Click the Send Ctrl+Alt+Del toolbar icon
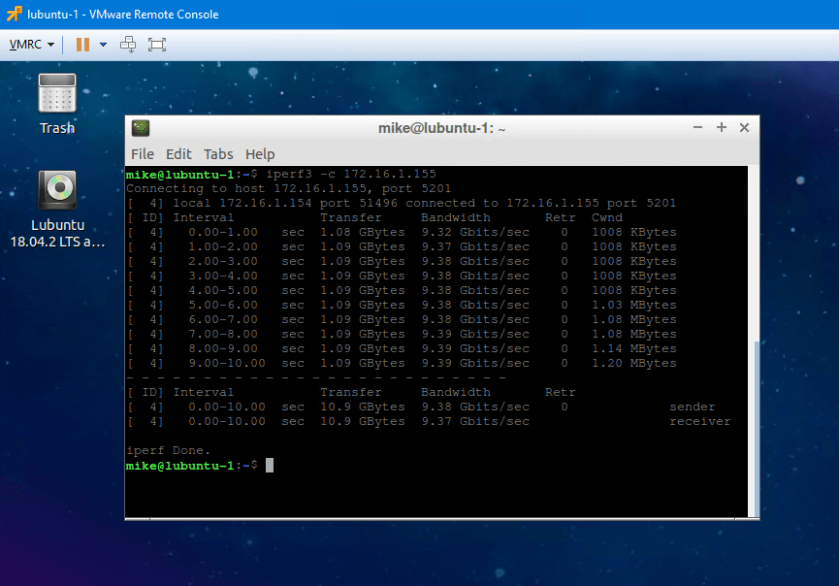 [x=128, y=45]
